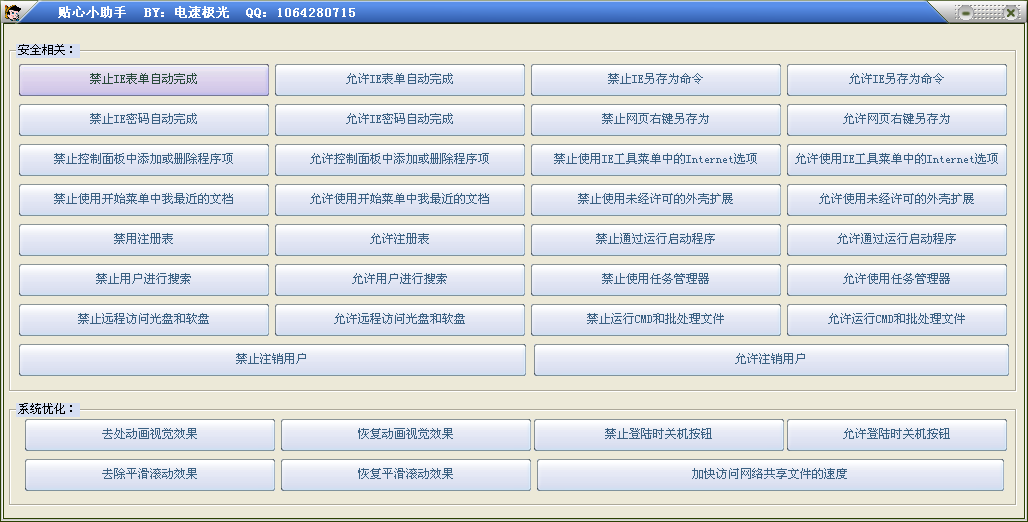The height and width of the screenshot is (522, 1028).
Task: Click 恢复平滑滚动效果
Action: [406, 475]
